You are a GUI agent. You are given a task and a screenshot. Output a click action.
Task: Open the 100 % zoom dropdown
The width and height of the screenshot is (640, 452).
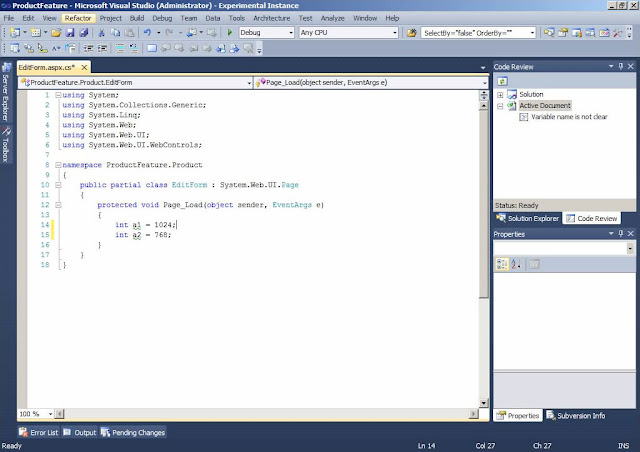(50, 414)
